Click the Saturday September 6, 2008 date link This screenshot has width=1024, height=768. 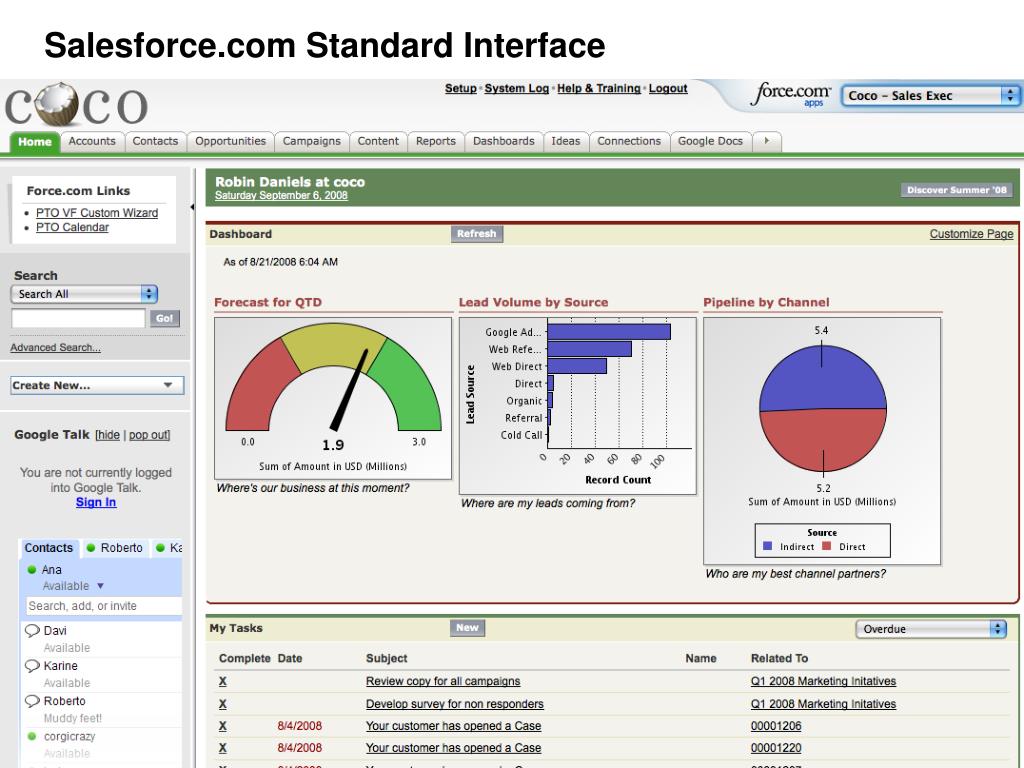tap(281, 195)
